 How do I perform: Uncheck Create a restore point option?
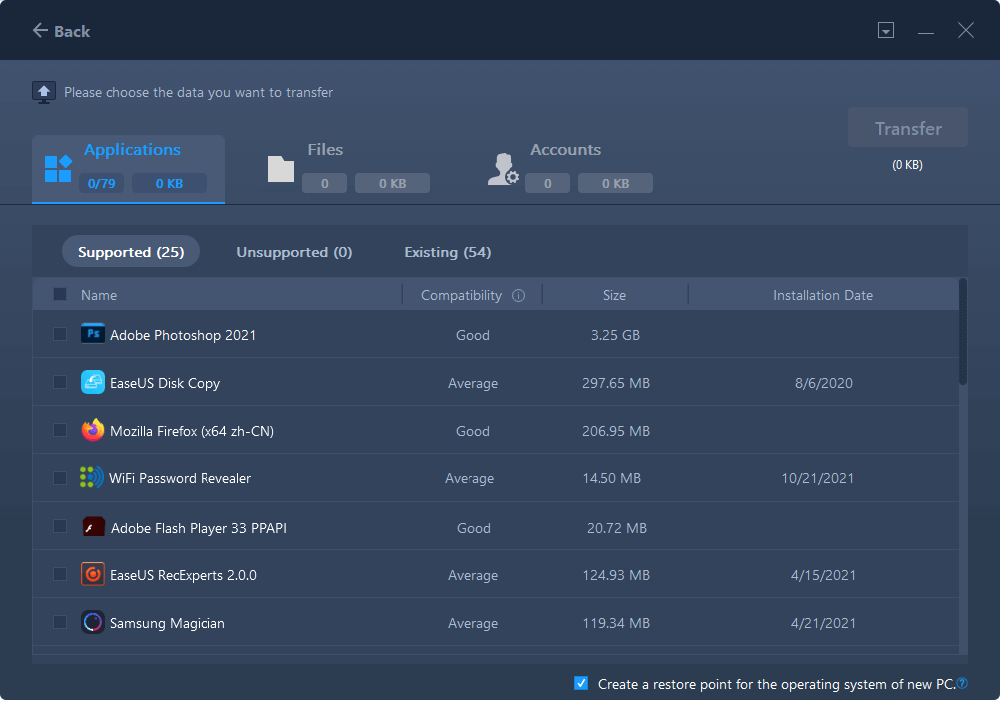[581, 684]
